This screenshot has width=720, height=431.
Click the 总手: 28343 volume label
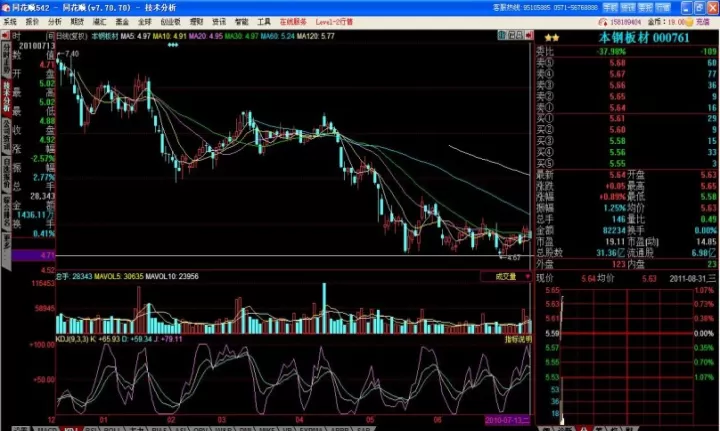(73, 277)
